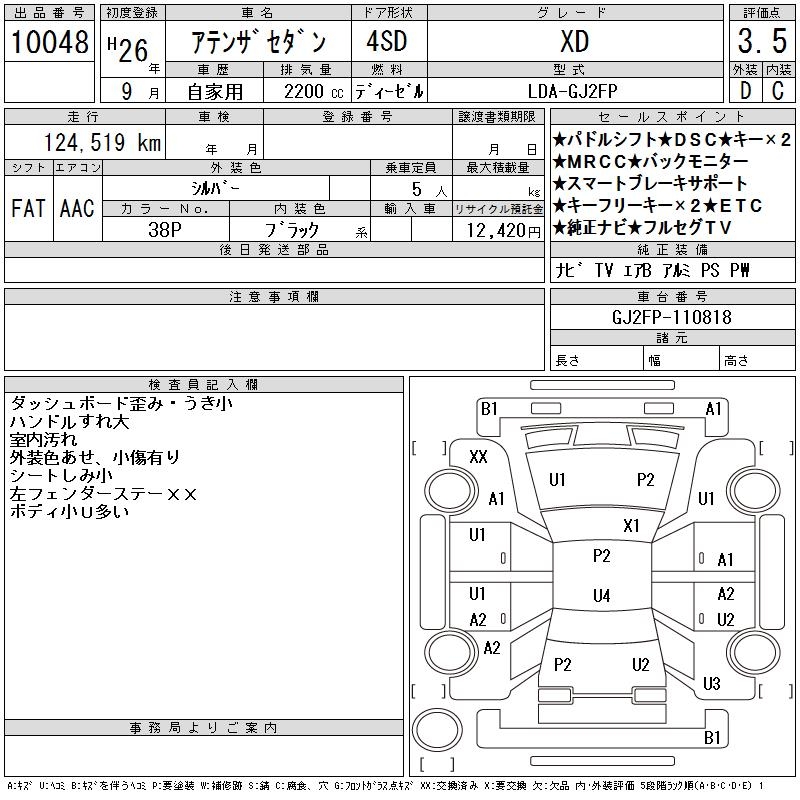Select inspector note シートしみ小
The width and height of the screenshot is (800, 800).
(x=61, y=476)
